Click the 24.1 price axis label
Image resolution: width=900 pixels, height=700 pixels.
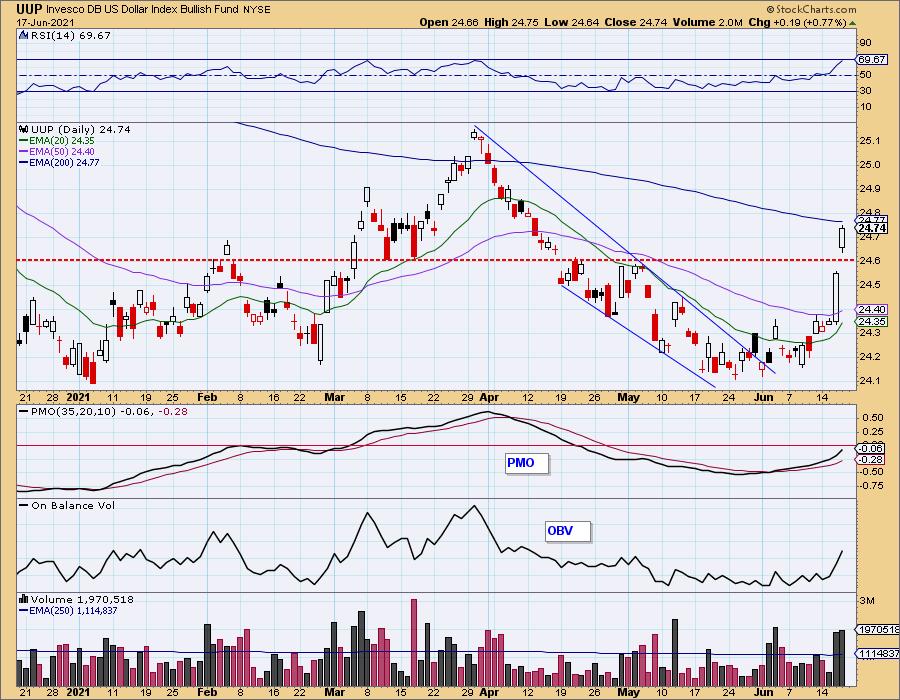click(870, 380)
